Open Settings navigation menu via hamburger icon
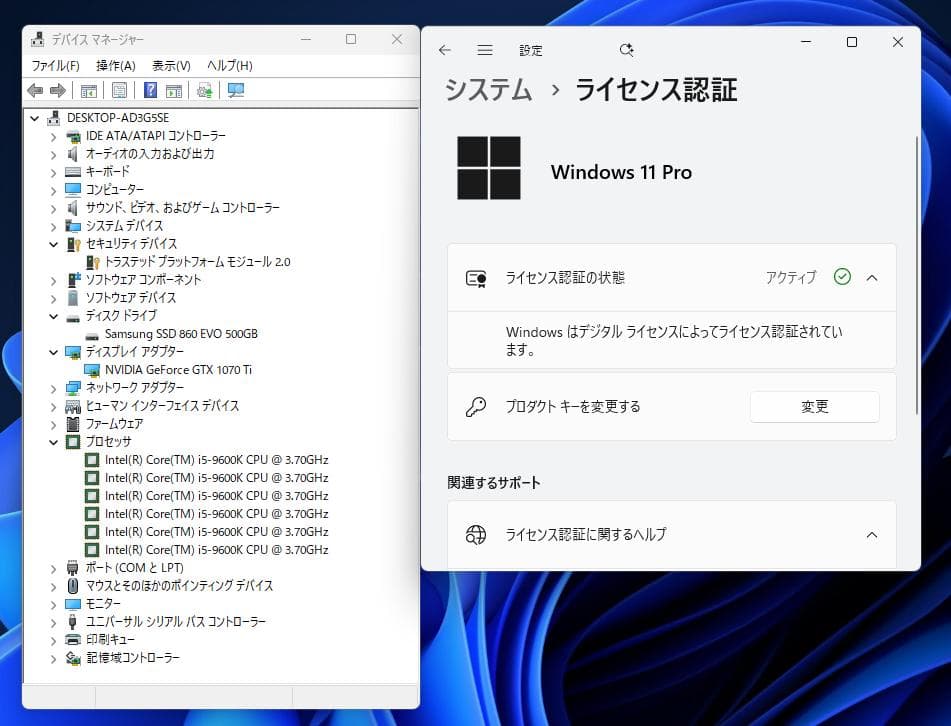 tap(485, 50)
